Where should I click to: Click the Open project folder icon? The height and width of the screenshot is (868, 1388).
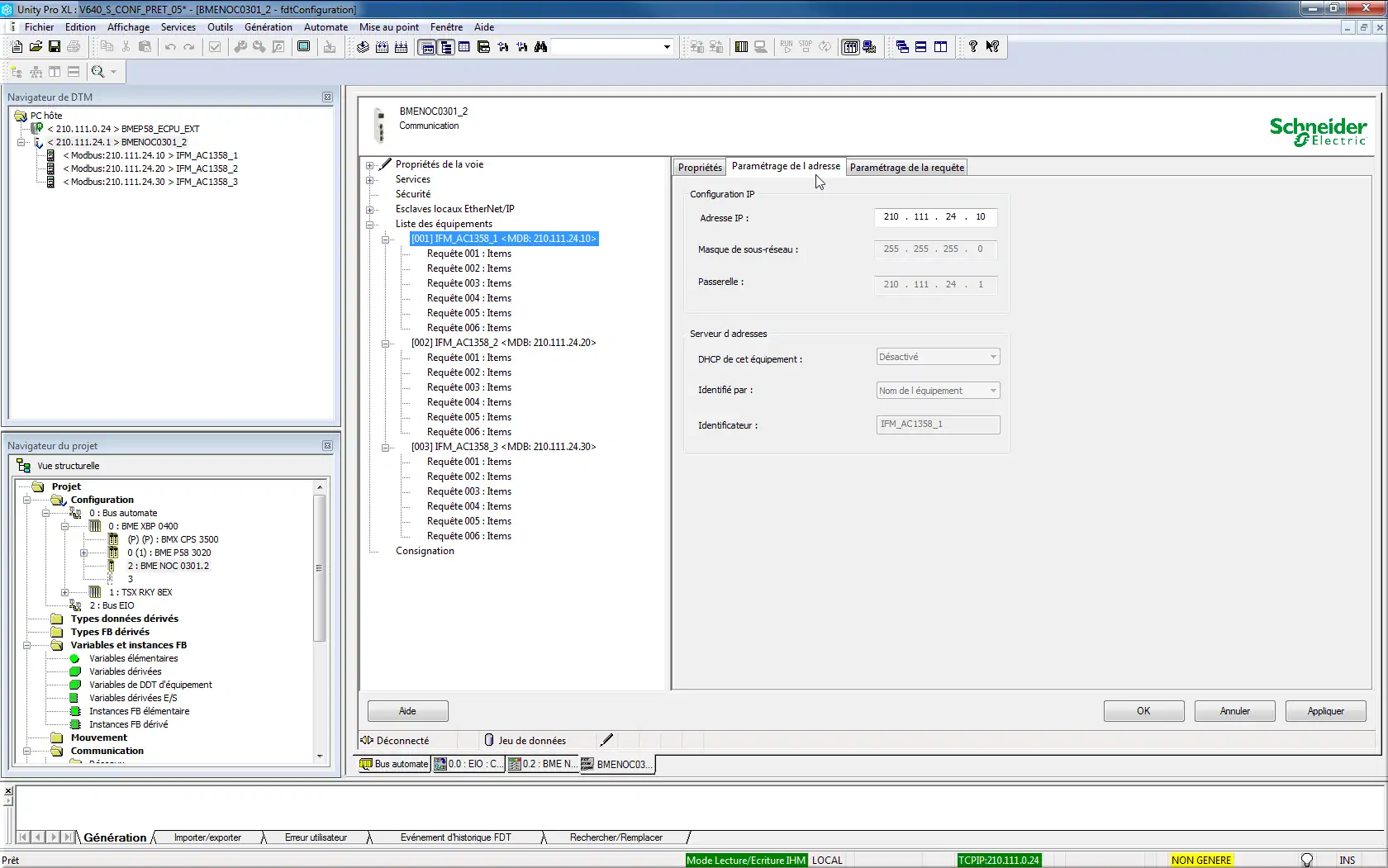point(36,47)
